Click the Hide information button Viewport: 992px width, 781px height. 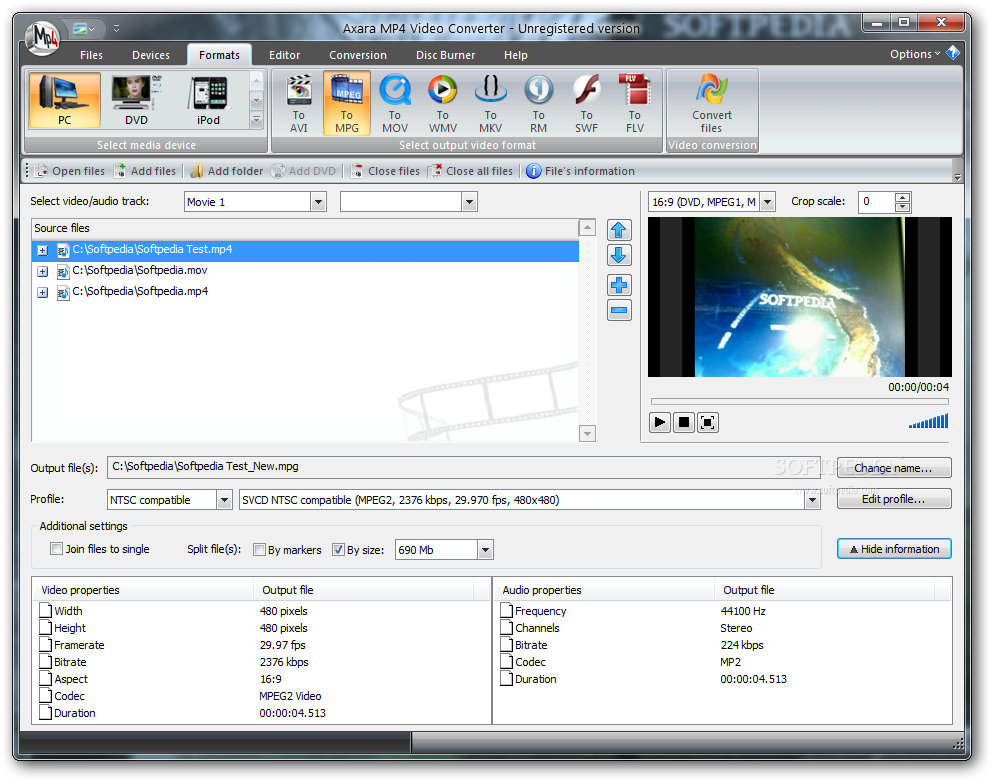pyautogui.click(x=894, y=549)
